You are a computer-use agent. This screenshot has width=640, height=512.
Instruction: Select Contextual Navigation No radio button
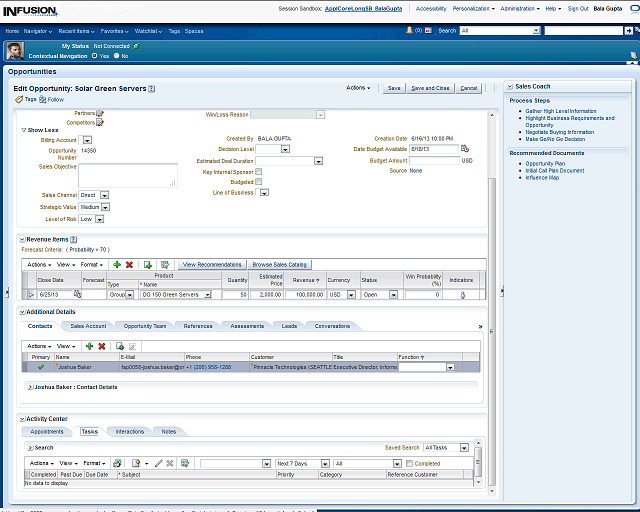(x=117, y=56)
